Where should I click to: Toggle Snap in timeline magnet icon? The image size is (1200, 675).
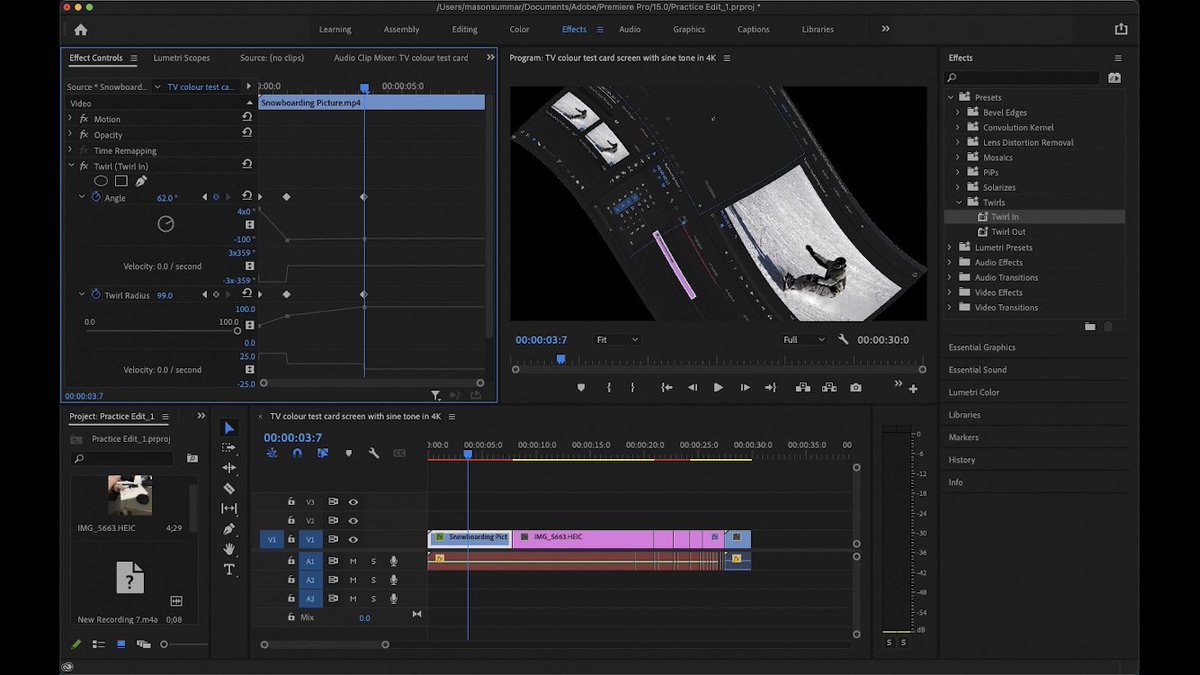pyautogui.click(x=297, y=453)
